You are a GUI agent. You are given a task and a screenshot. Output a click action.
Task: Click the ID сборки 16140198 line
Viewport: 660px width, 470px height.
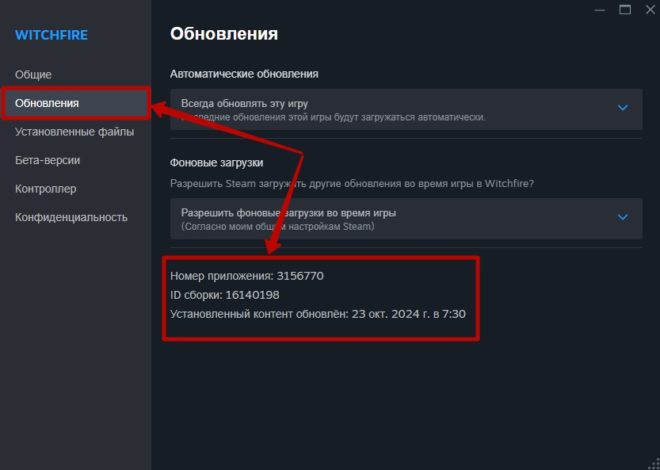coord(224,295)
